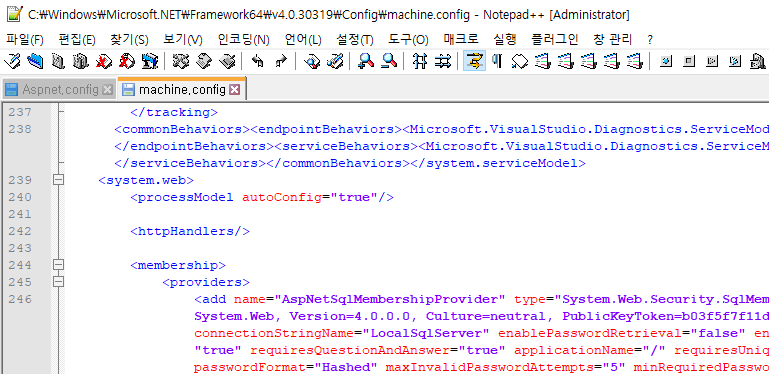Click the AspNetSqlMembershipProvider value

pos(390,299)
